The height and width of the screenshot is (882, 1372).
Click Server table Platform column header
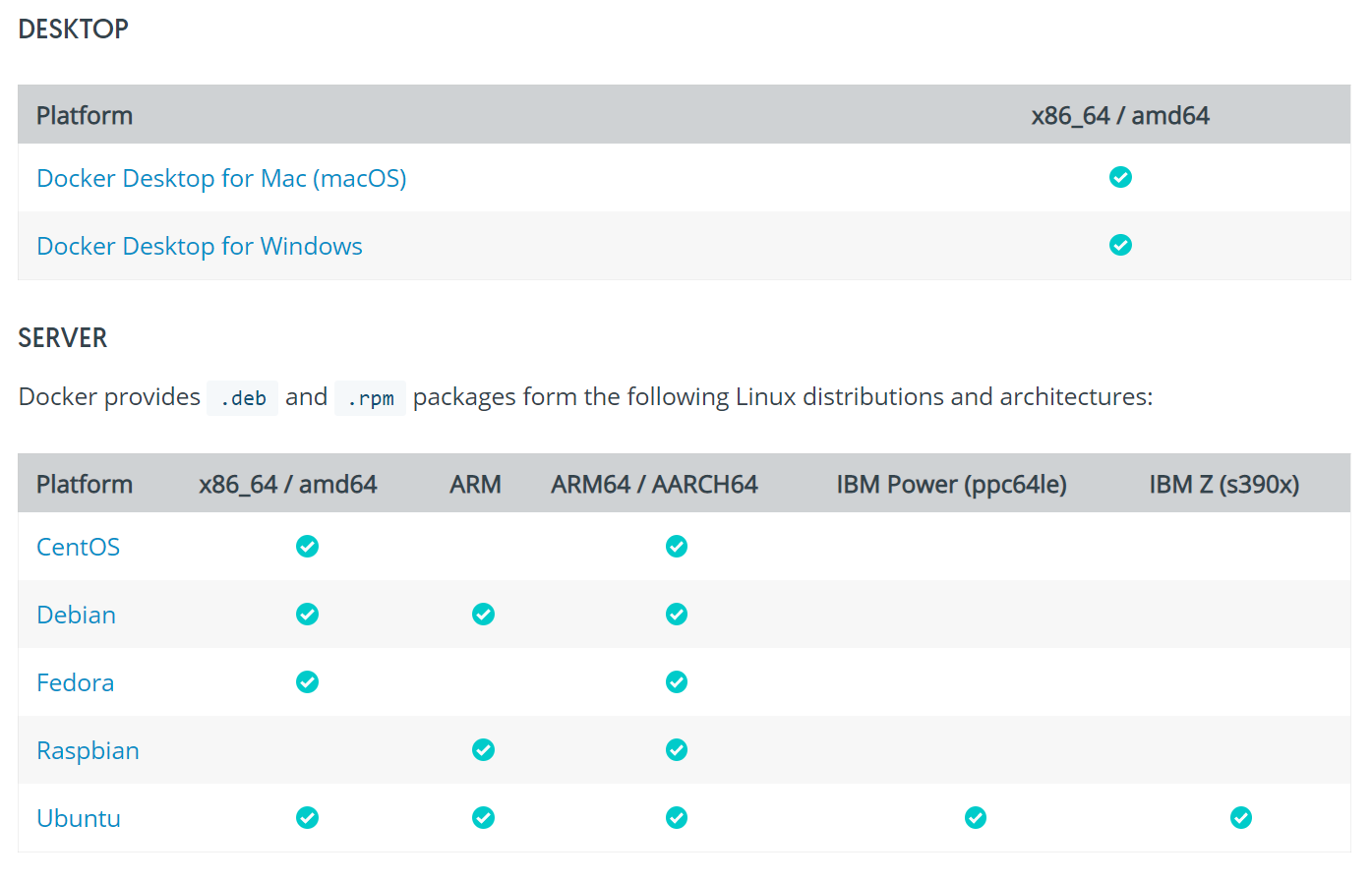[85, 485]
